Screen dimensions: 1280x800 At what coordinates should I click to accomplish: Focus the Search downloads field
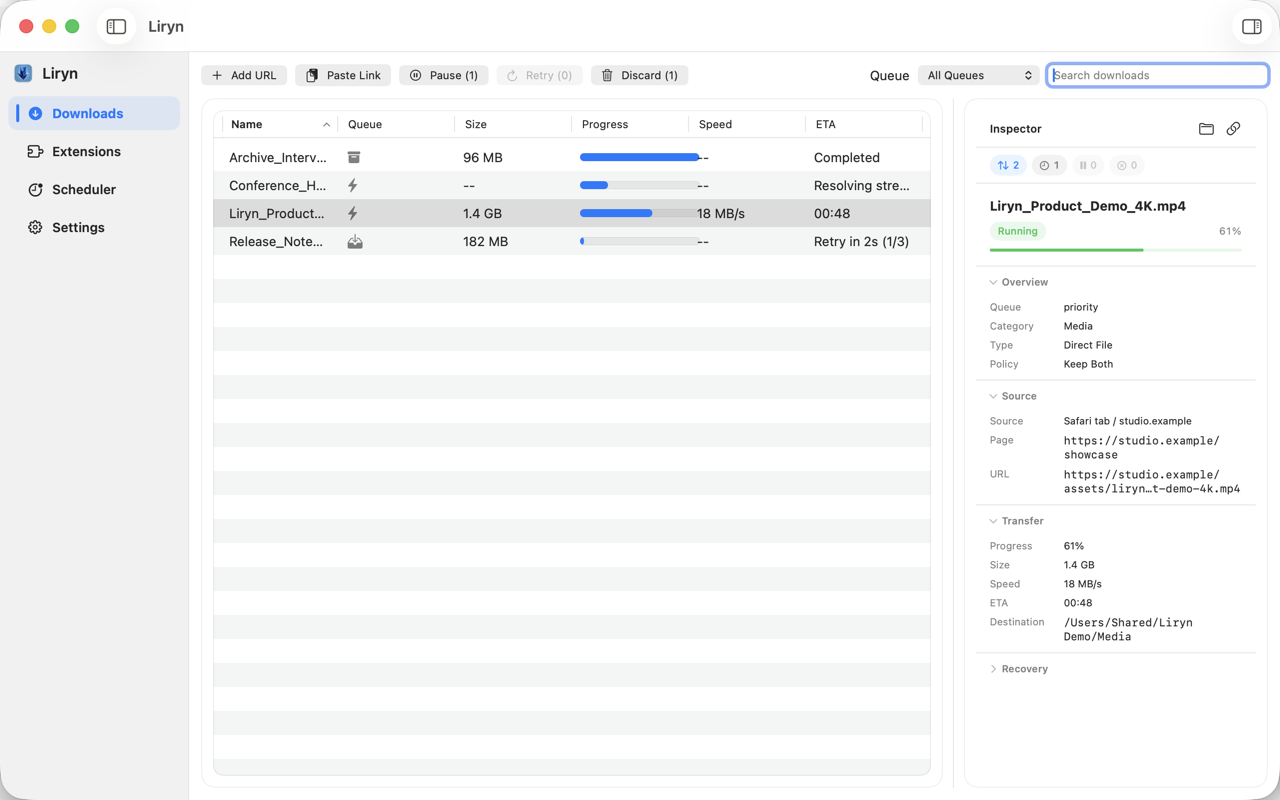[x=1158, y=75]
